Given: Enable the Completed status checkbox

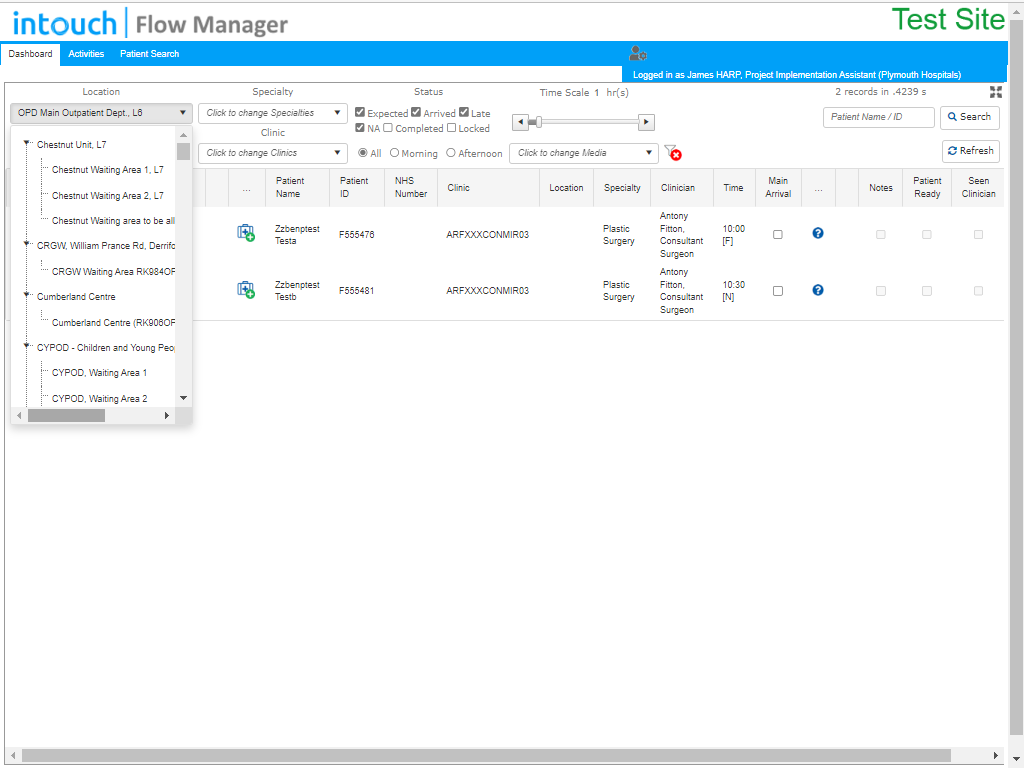Looking at the screenshot, I should [388, 127].
